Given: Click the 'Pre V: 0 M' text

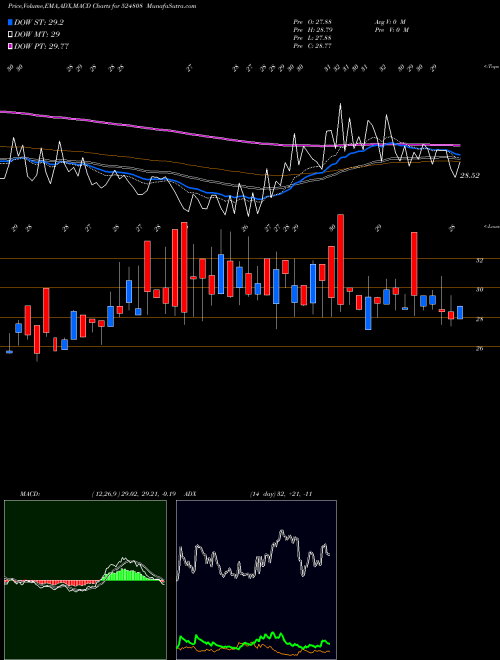Looking at the screenshot, I should tap(392, 30).
